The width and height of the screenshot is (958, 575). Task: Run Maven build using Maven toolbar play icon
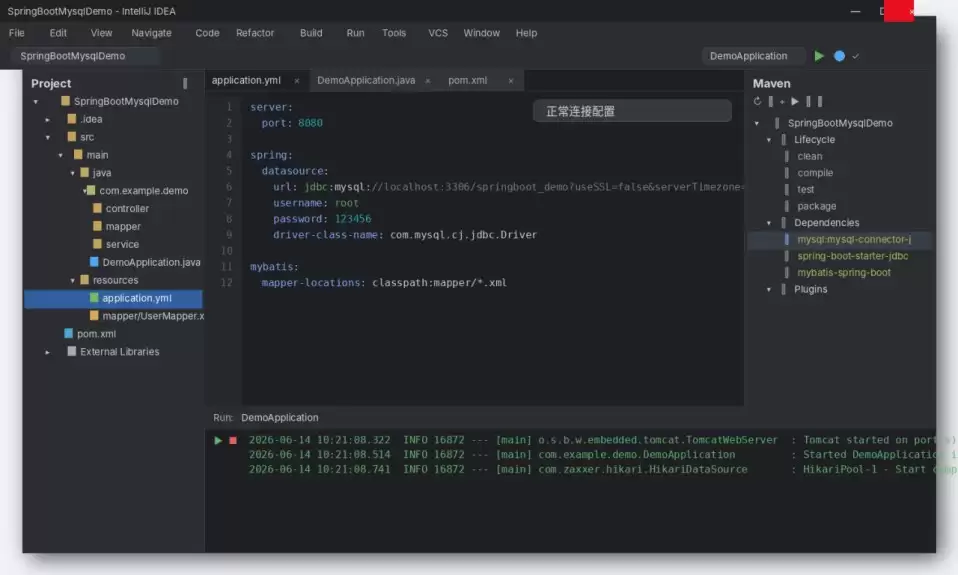tap(795, 101)
